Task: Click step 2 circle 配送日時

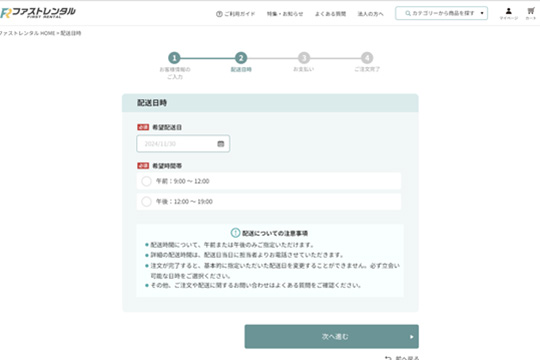Action: tap(241, 58)
